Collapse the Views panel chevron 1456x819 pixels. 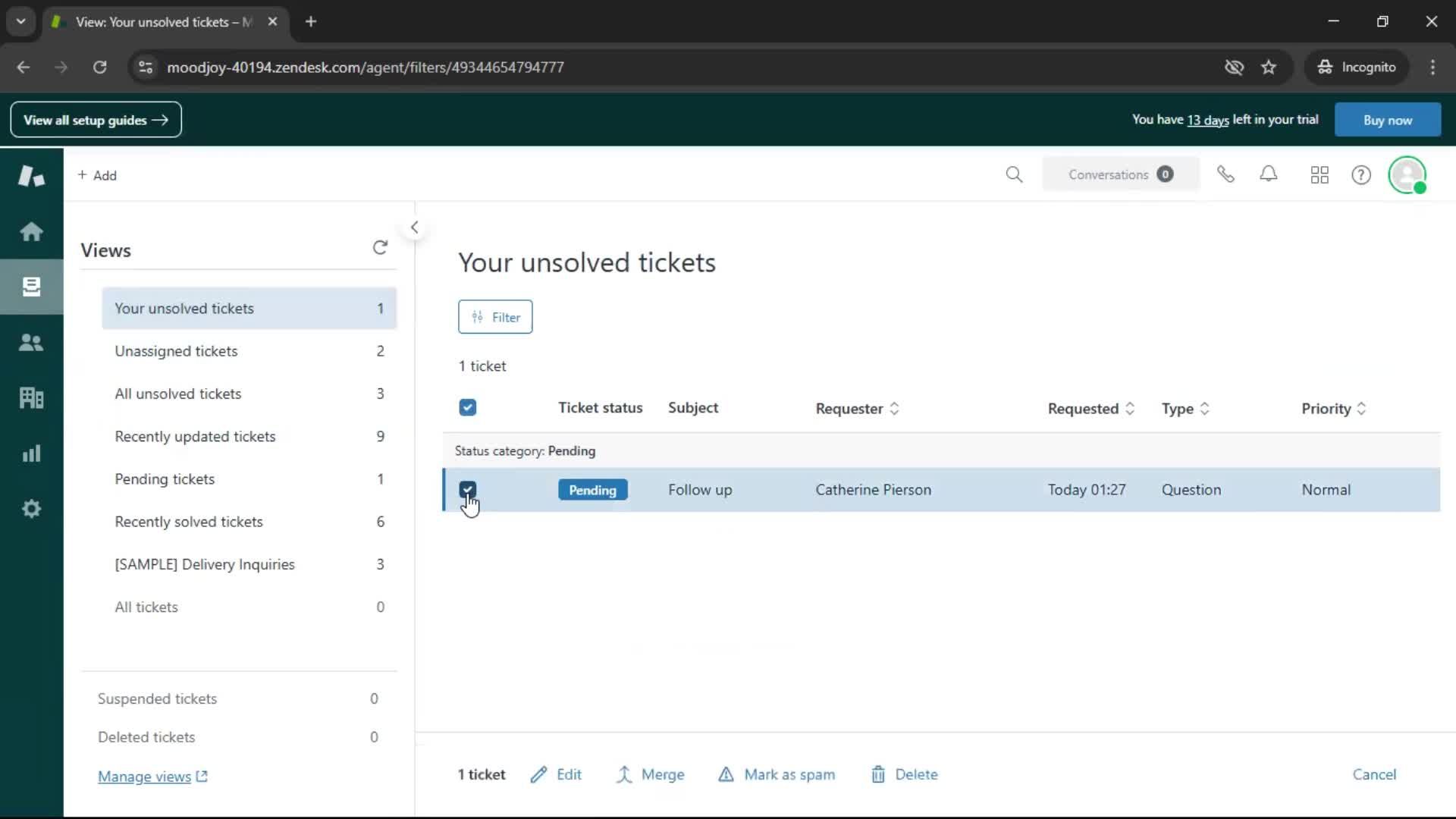pyautogui.click(x=414, y=227)
